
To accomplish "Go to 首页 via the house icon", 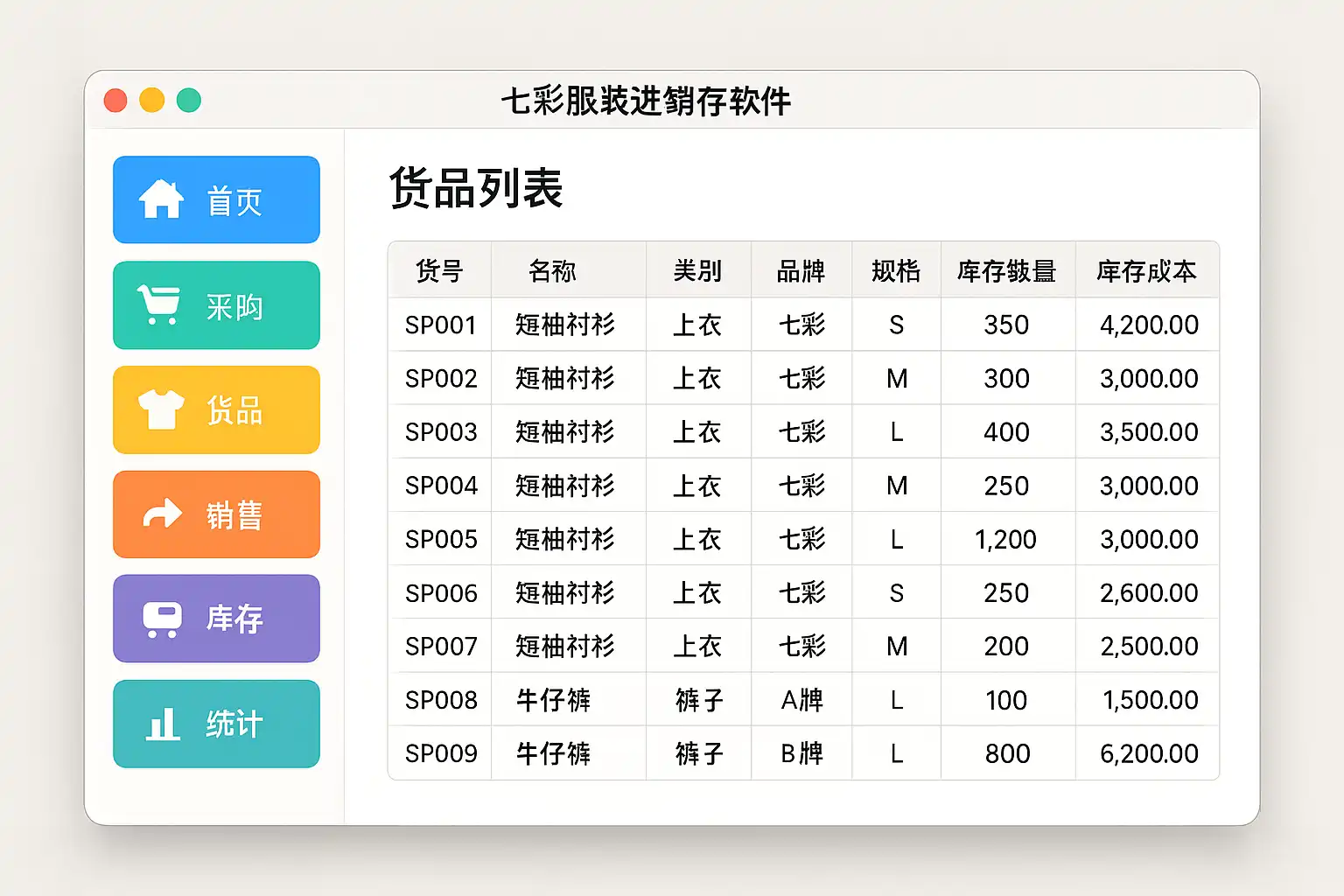I will pos(161,199).
